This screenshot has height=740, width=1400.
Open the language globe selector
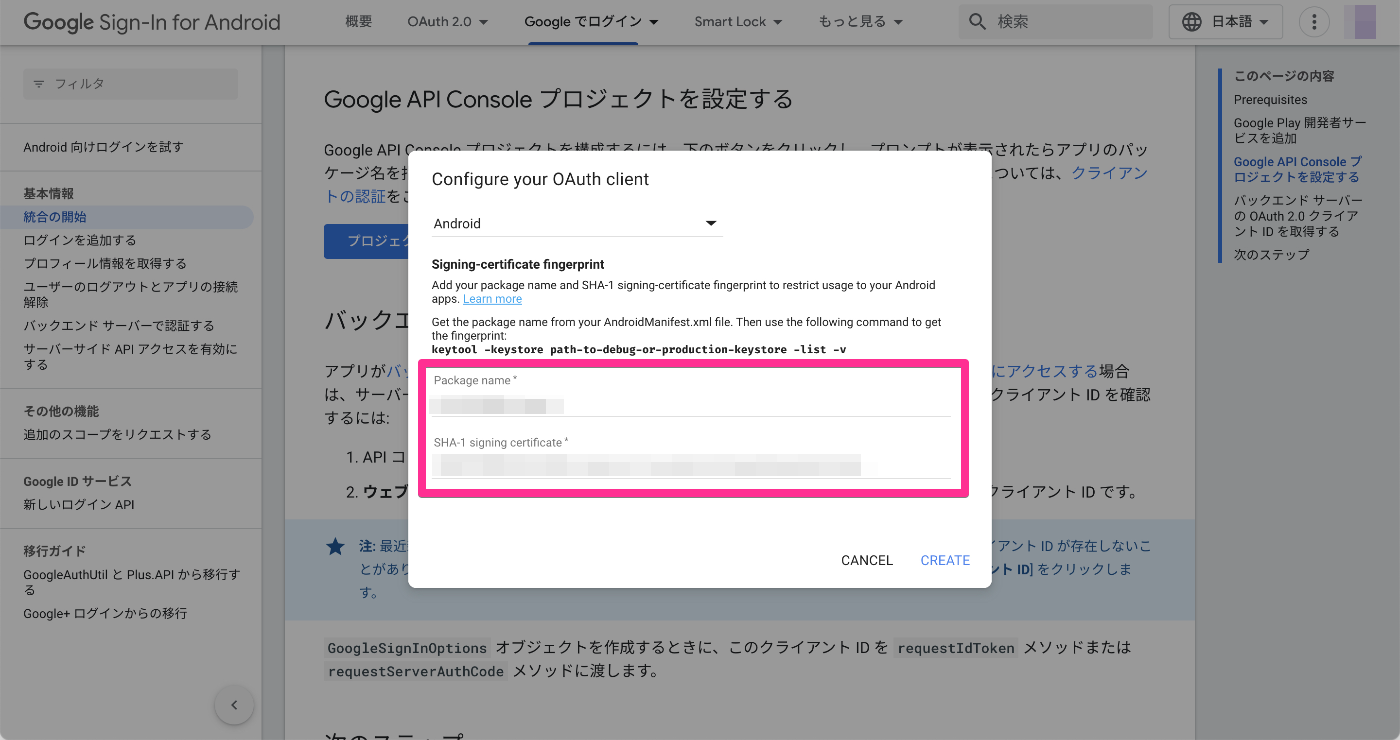[x=1191, y=21]
